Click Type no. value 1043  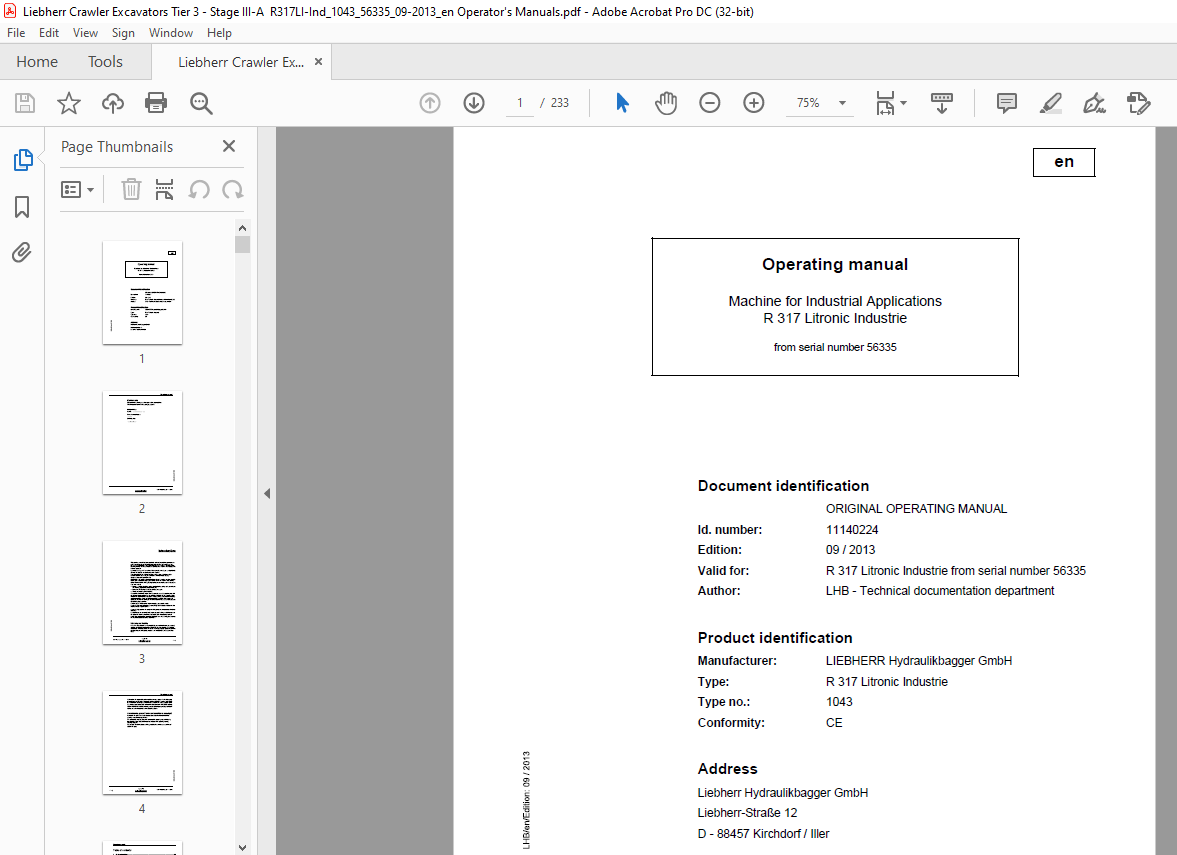coord(839,702)
